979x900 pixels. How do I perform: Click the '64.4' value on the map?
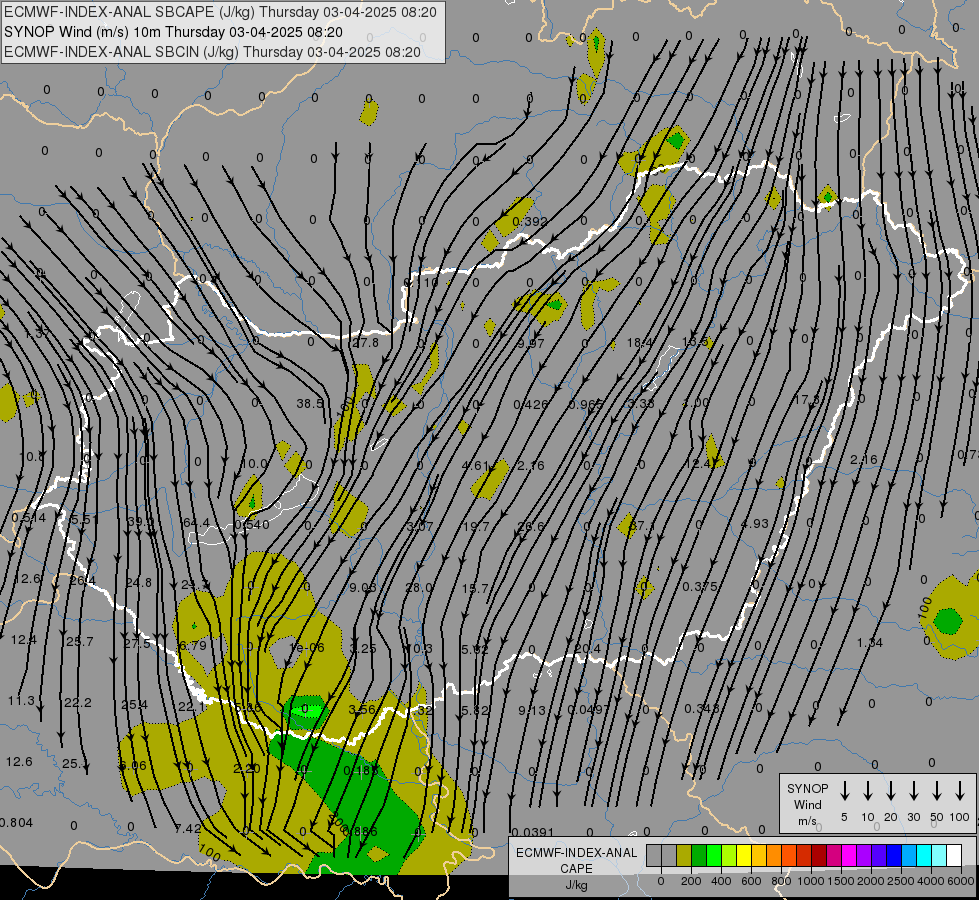click(x=196, y=522)
